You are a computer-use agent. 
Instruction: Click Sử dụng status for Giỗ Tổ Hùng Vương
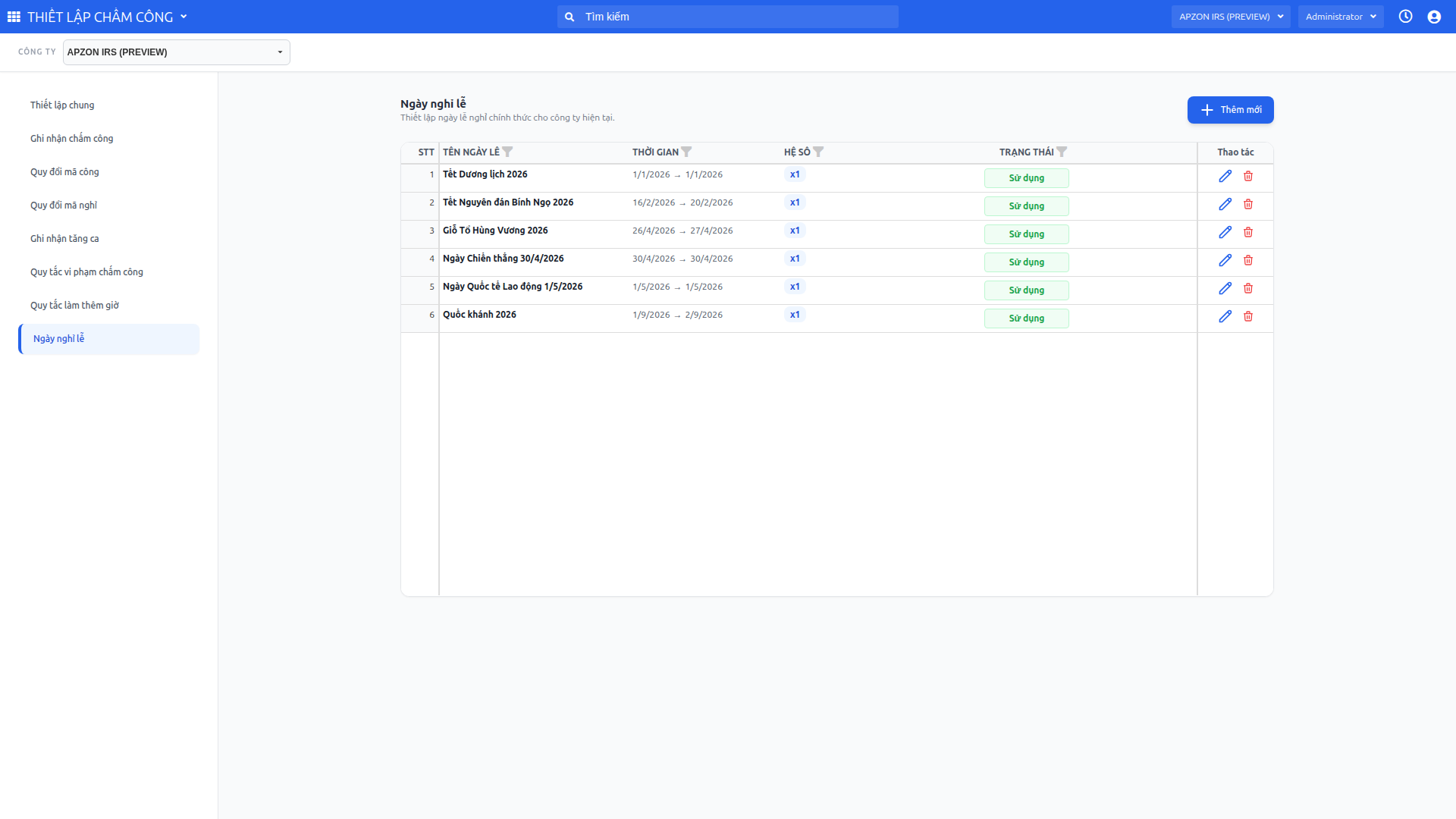1026,234
